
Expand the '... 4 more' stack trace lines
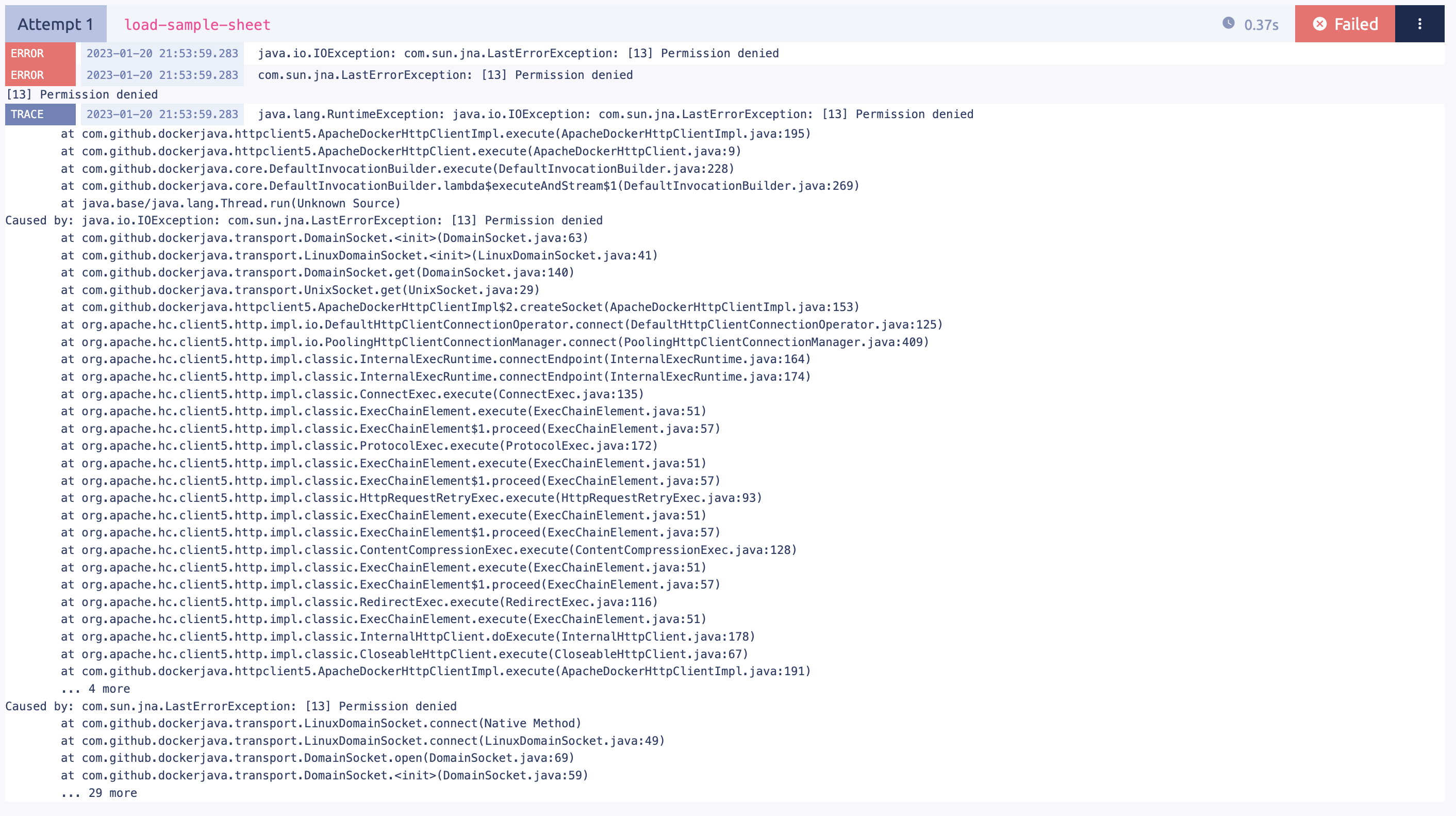95,688
